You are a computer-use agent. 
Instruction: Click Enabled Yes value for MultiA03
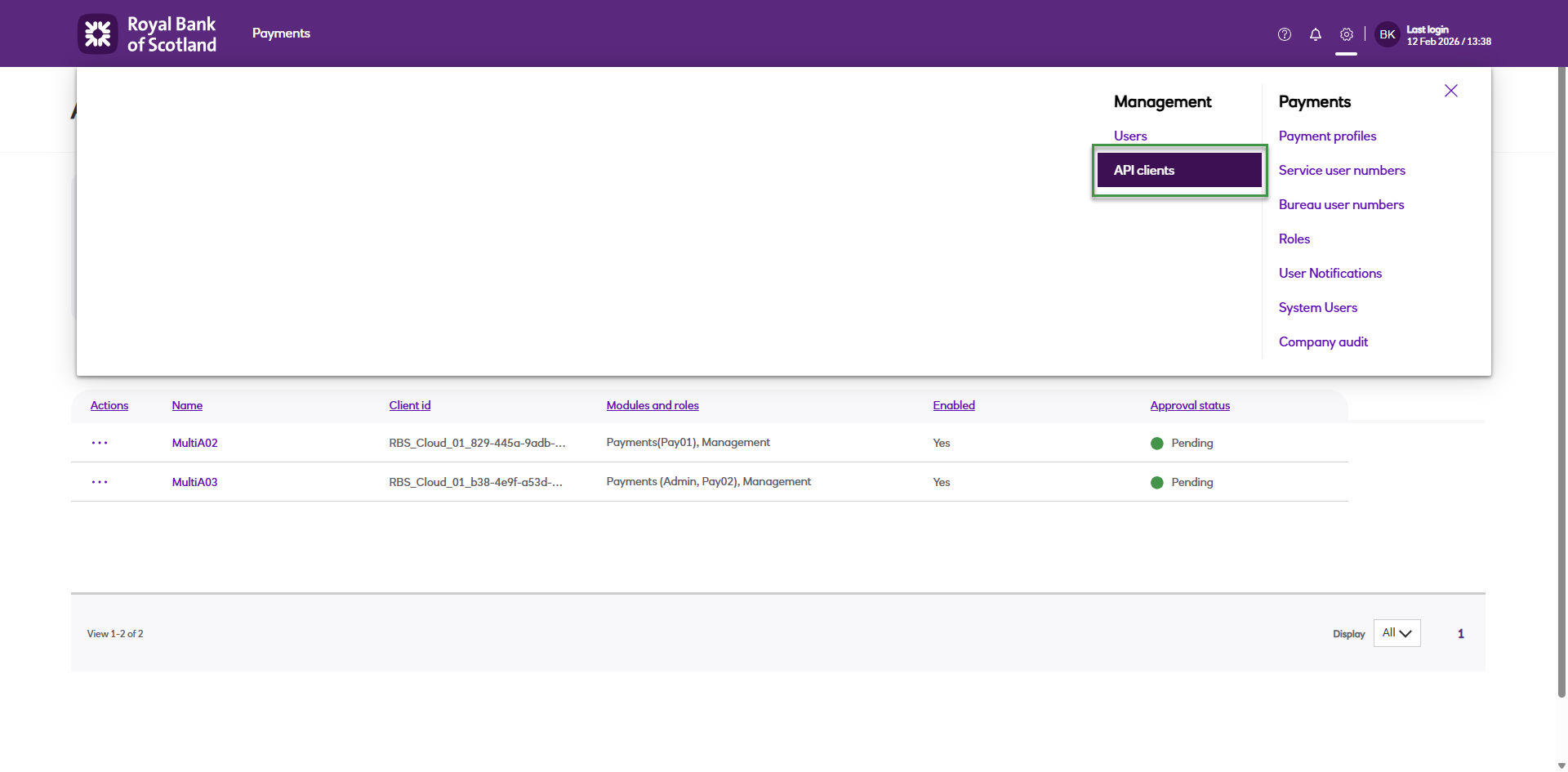click(942, 482)
